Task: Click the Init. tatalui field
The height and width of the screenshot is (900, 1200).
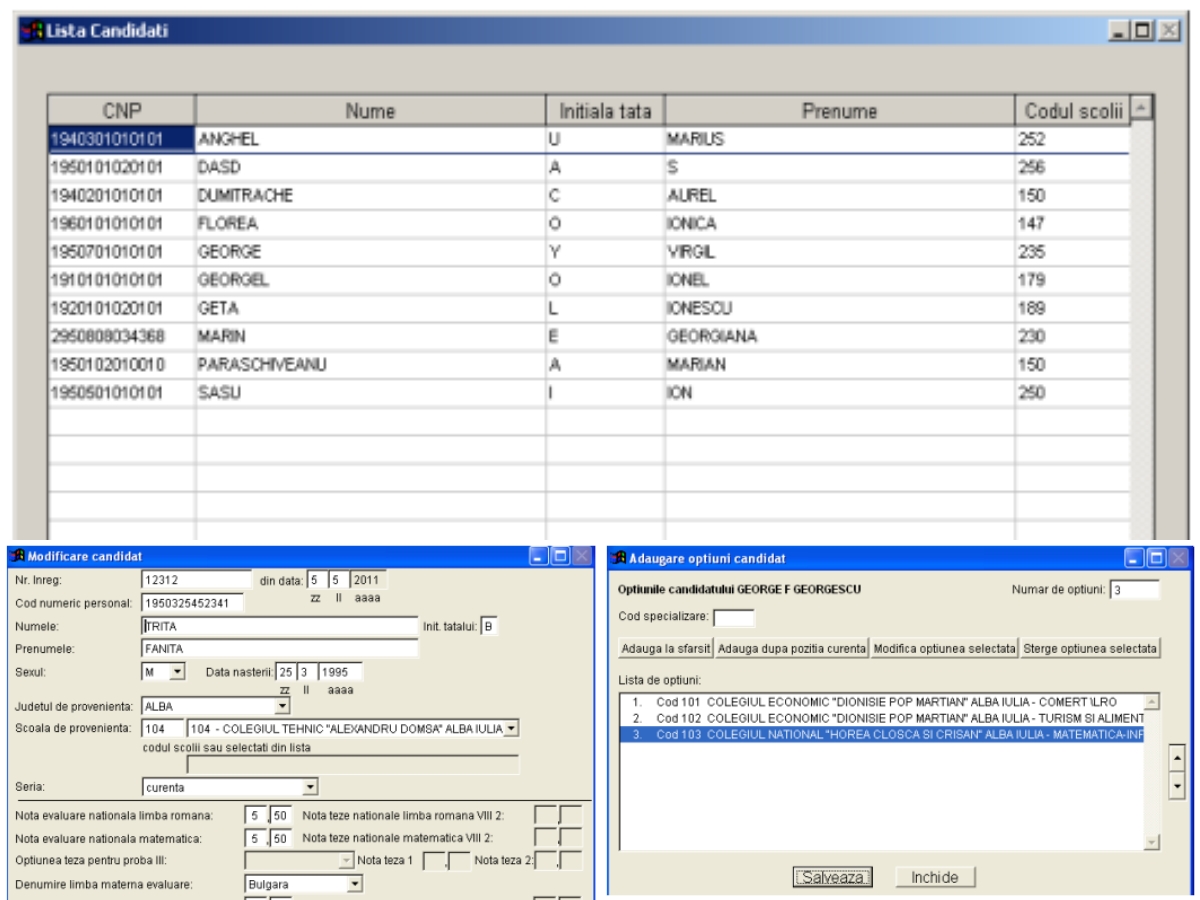Action: 490,626
